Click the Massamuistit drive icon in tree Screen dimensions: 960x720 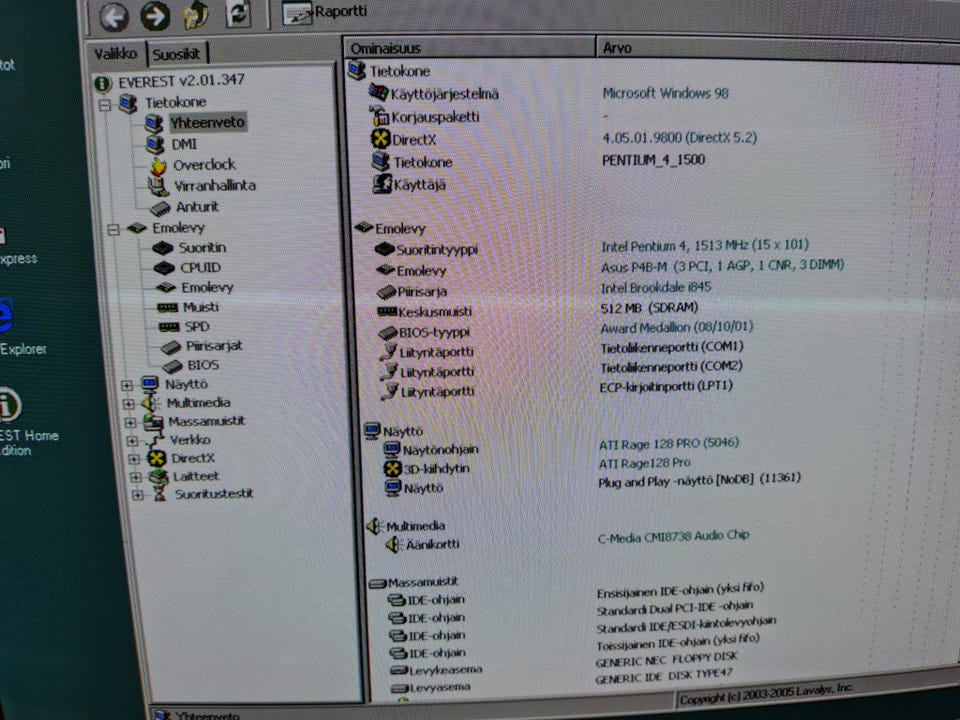tap(152, 422)
